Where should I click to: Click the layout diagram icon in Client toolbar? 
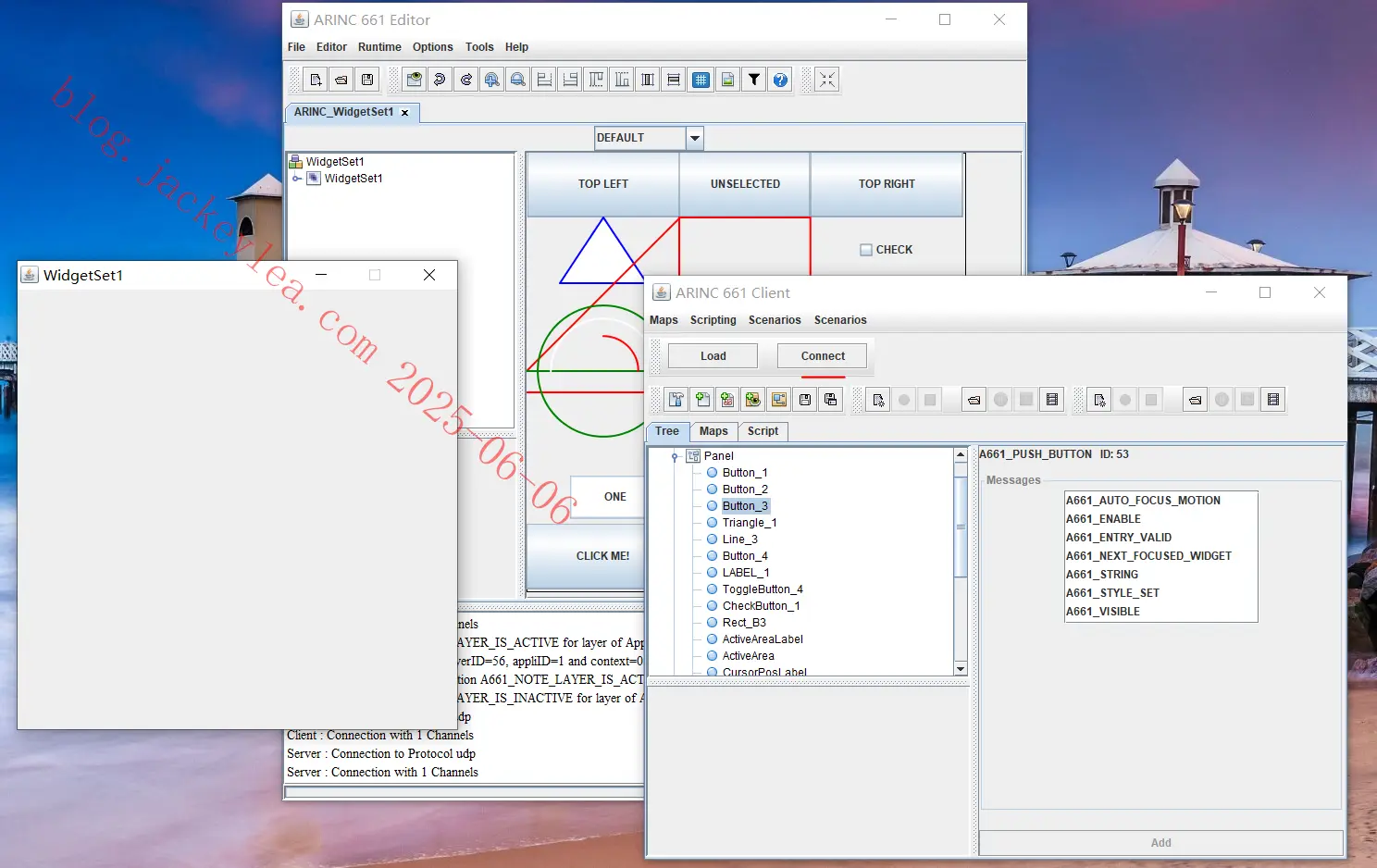click(779, 400)
